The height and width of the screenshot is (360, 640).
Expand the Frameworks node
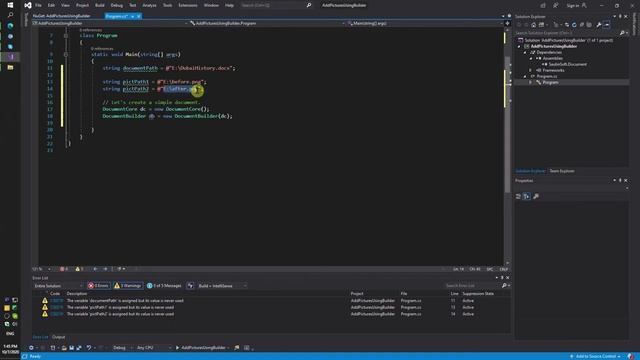click(531, 70)
